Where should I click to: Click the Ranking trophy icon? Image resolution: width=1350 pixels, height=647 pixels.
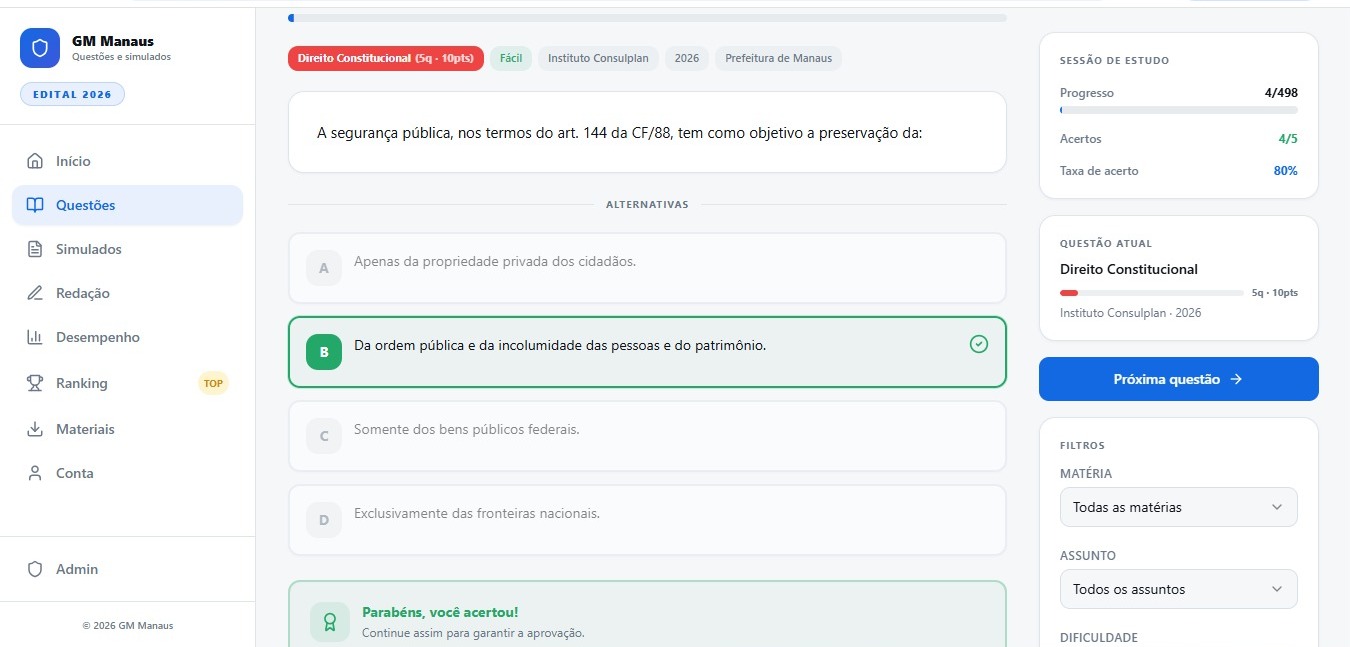point(34,383)
